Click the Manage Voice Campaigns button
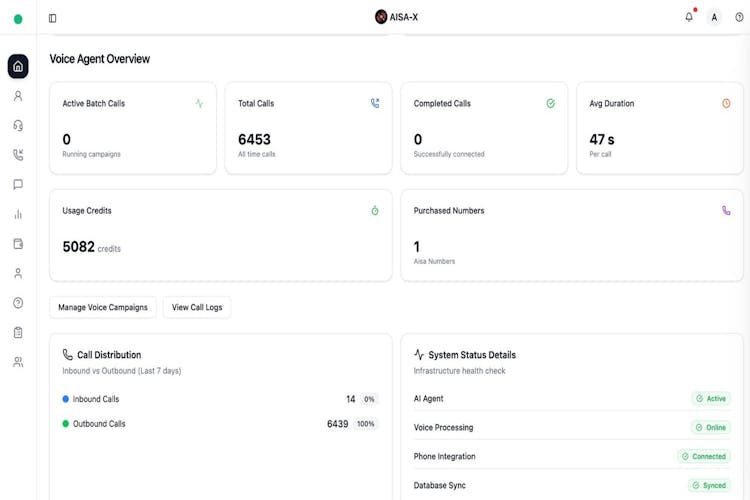This screenshot has width=750, height=500. 103,307
